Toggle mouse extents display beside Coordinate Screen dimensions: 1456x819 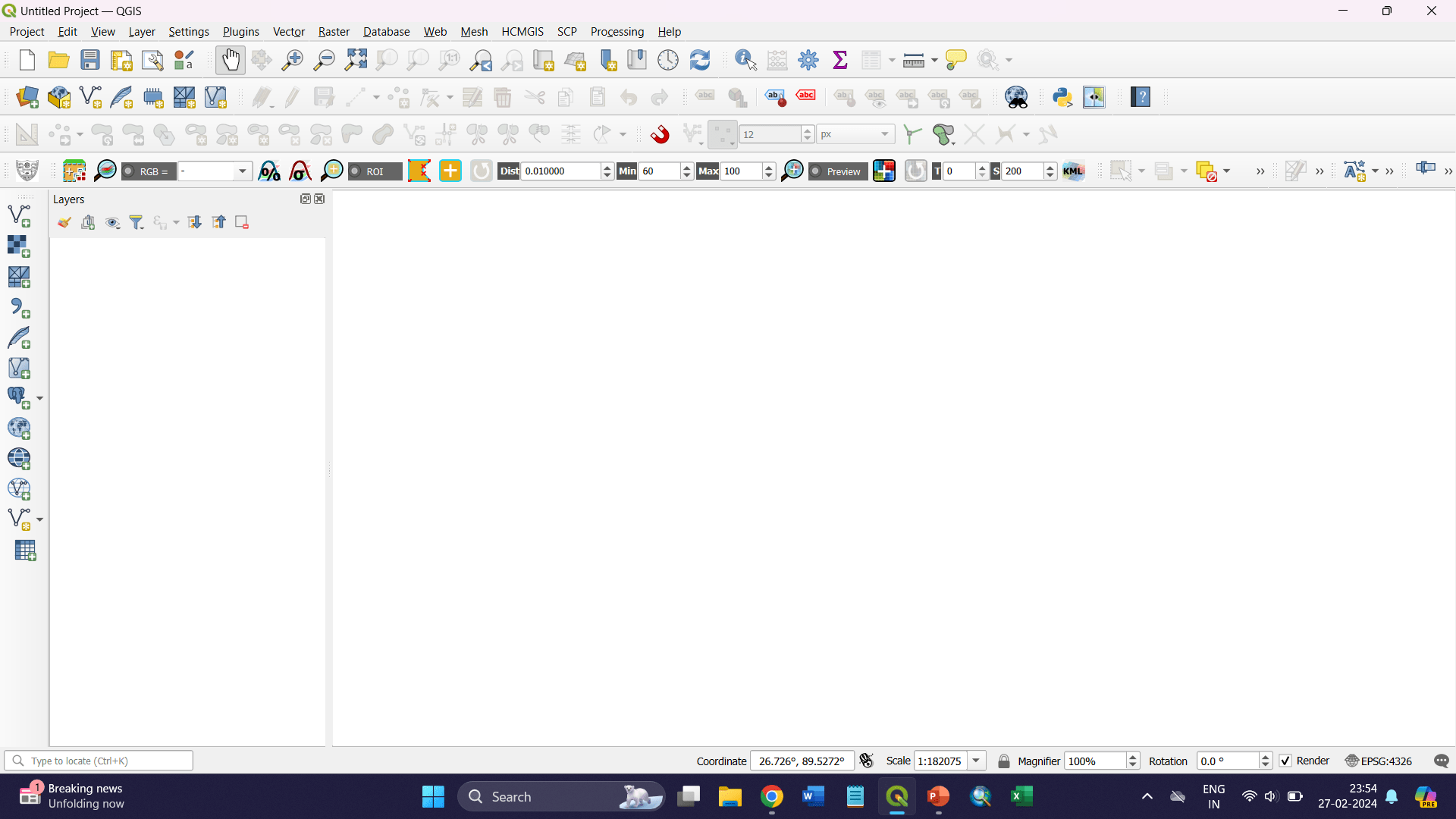867,761
